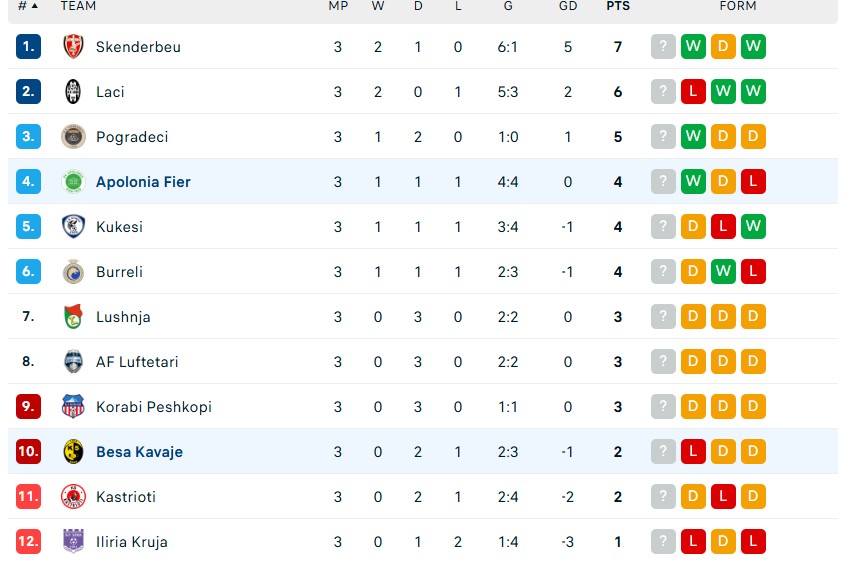Click the Burreli club logo
This screenshot has width=850, height=563.
coord(73,272)
